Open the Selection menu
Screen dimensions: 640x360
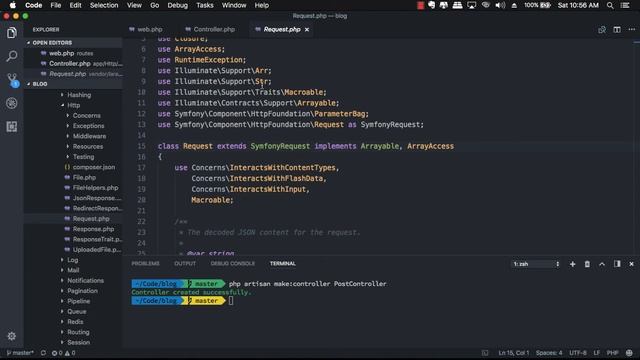(x=104, y=5)
